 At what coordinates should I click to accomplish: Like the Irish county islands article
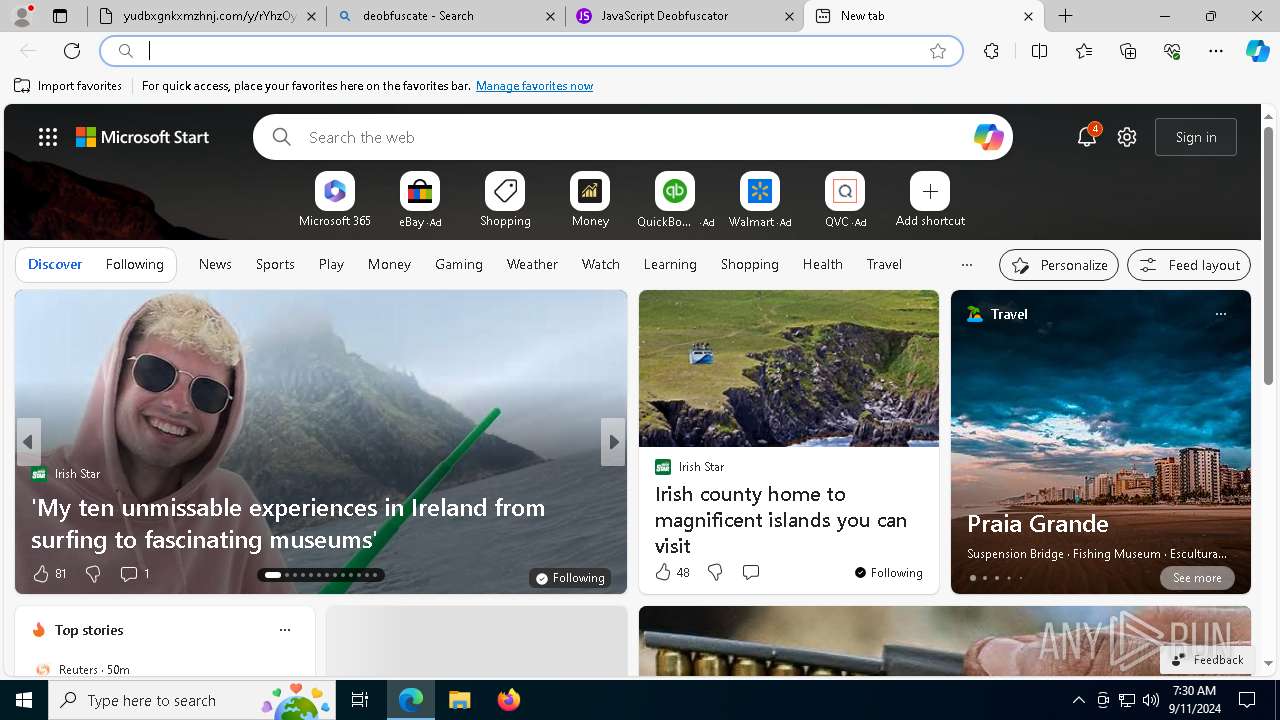click(x=672, y=572)
